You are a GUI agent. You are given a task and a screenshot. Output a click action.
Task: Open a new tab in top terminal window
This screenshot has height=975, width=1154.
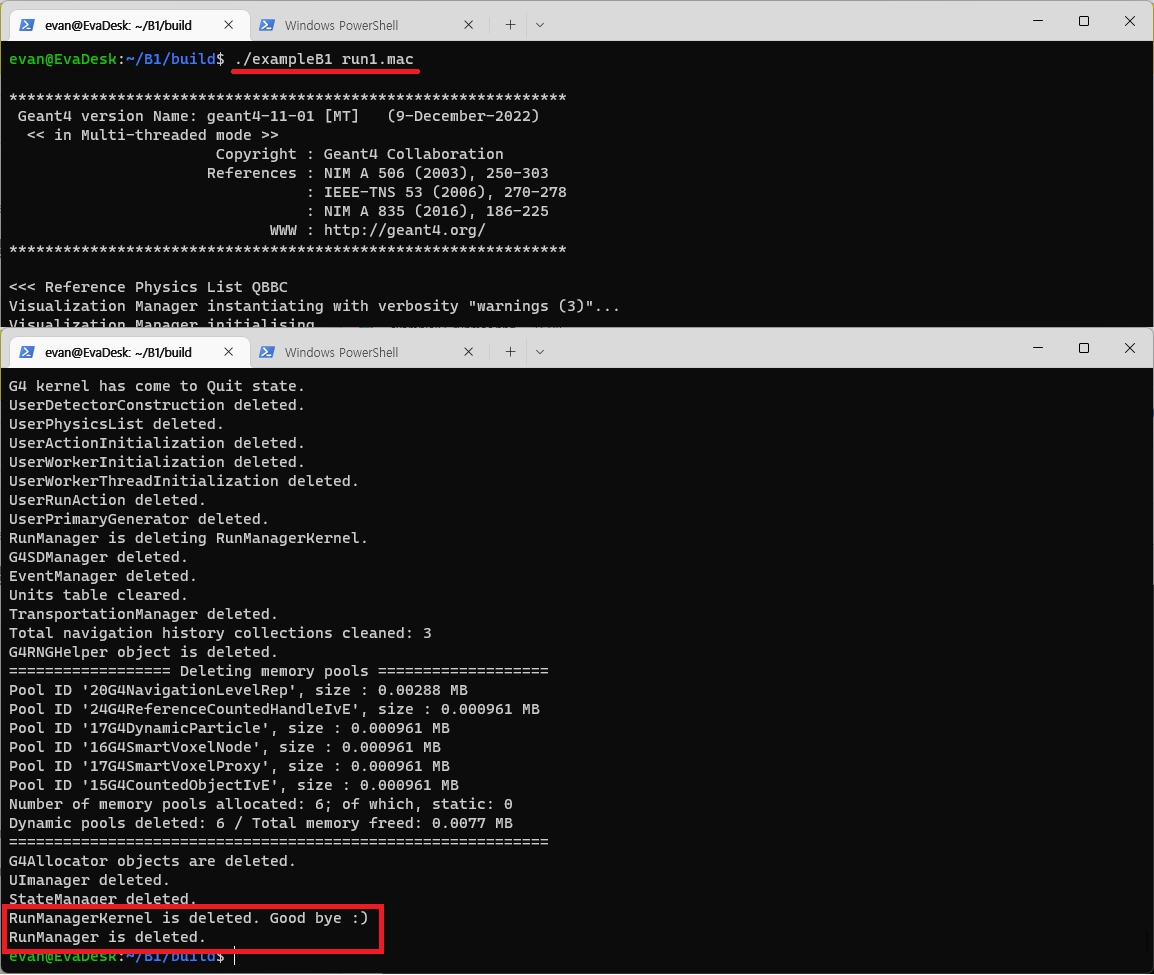coord(510,25)
